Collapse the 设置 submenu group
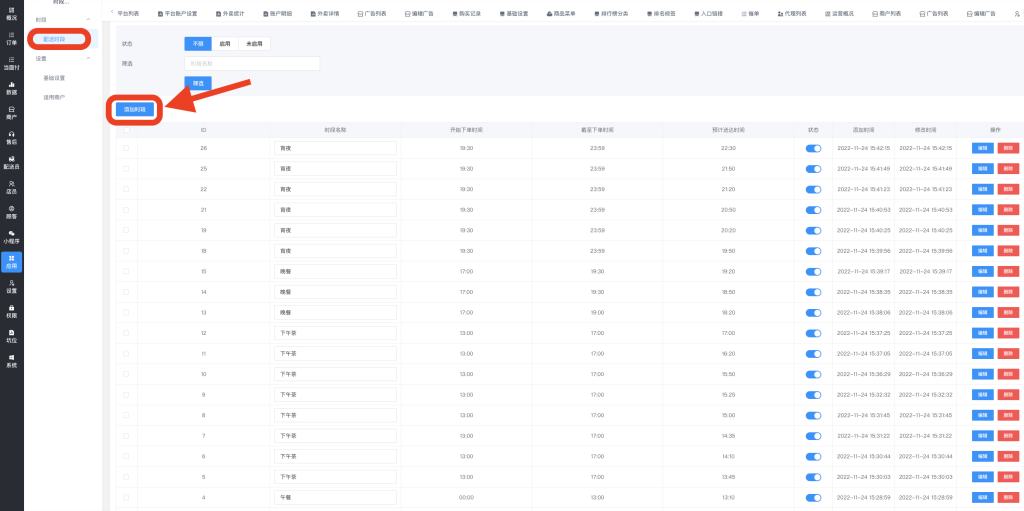Image resolution: width=1024 pixels, height=511 pixels. [87, 59]
